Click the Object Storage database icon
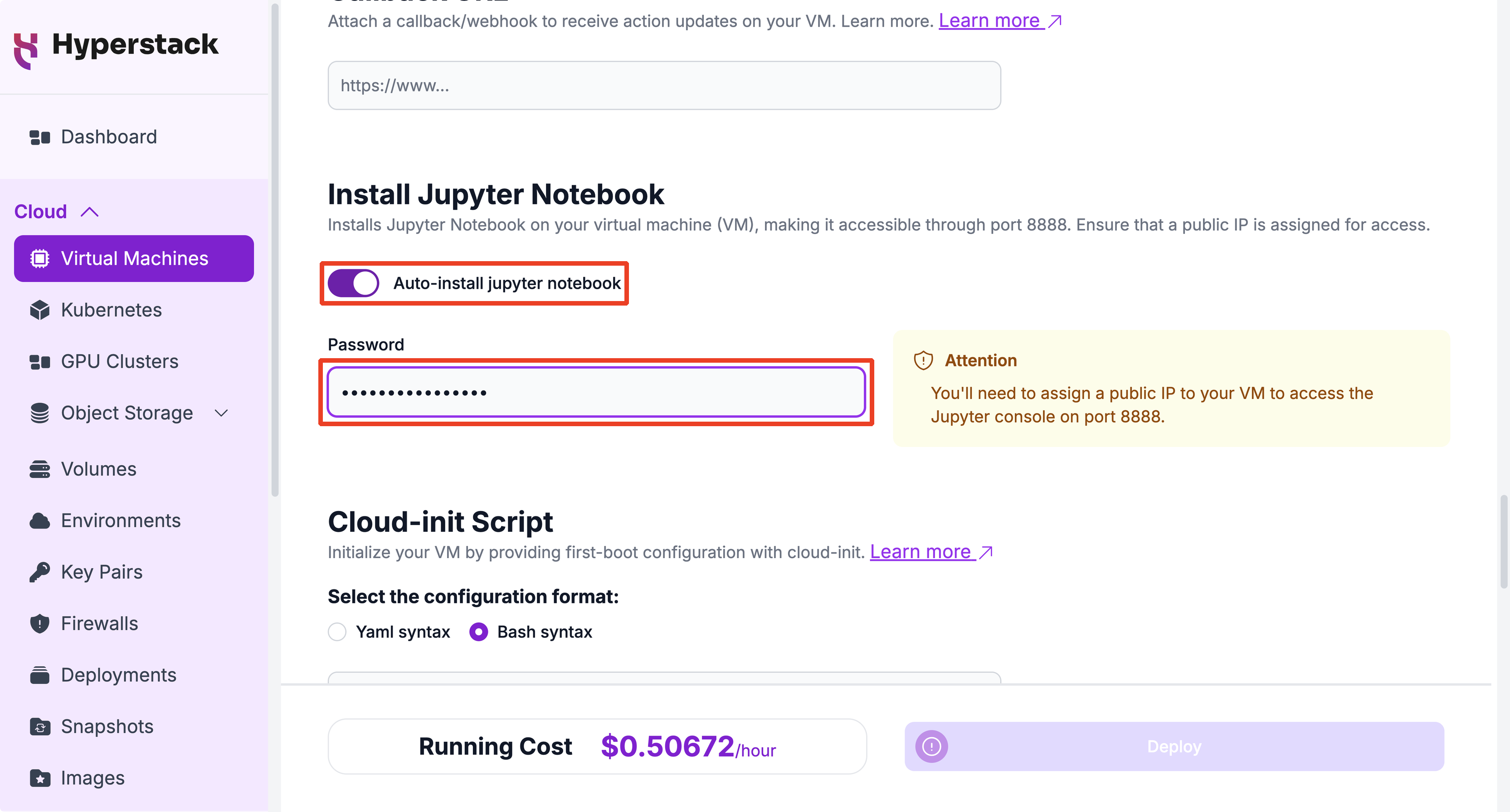Viewport: 1510px width, 812px height. click(x=39, y=413)
